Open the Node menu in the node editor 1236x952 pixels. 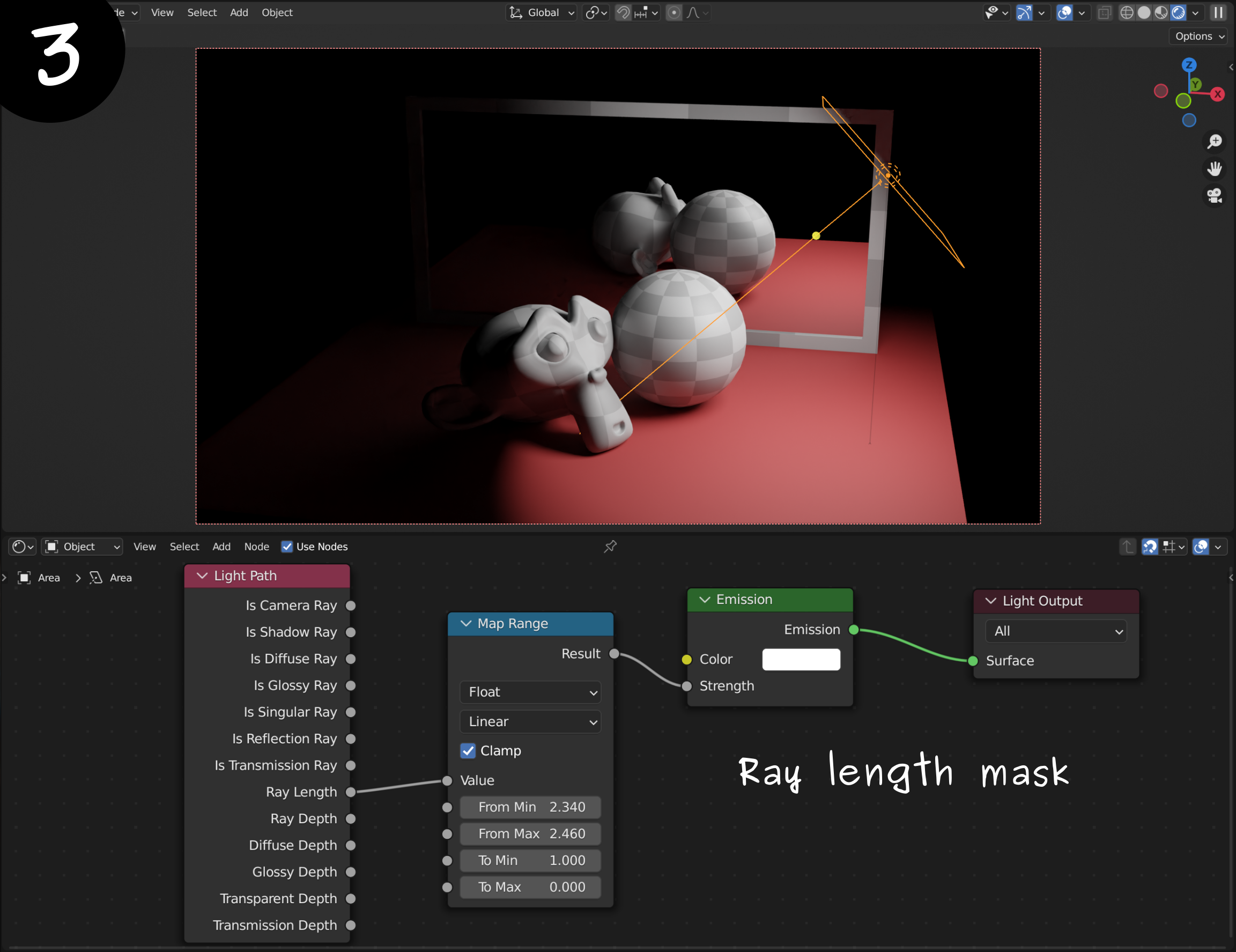(256, 546)
